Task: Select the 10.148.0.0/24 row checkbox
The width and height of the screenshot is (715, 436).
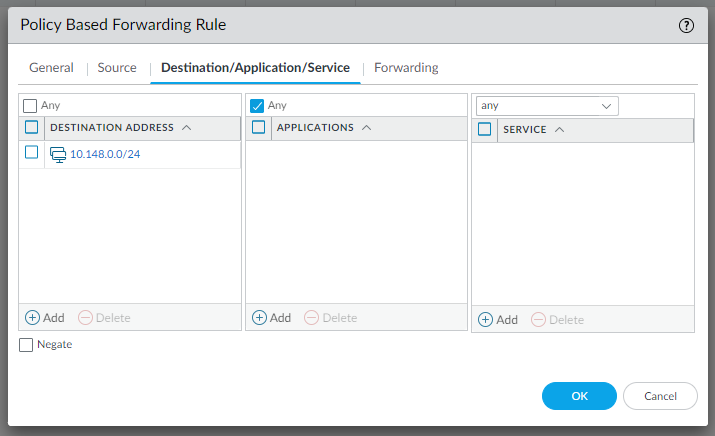Action: coord(32,153)
